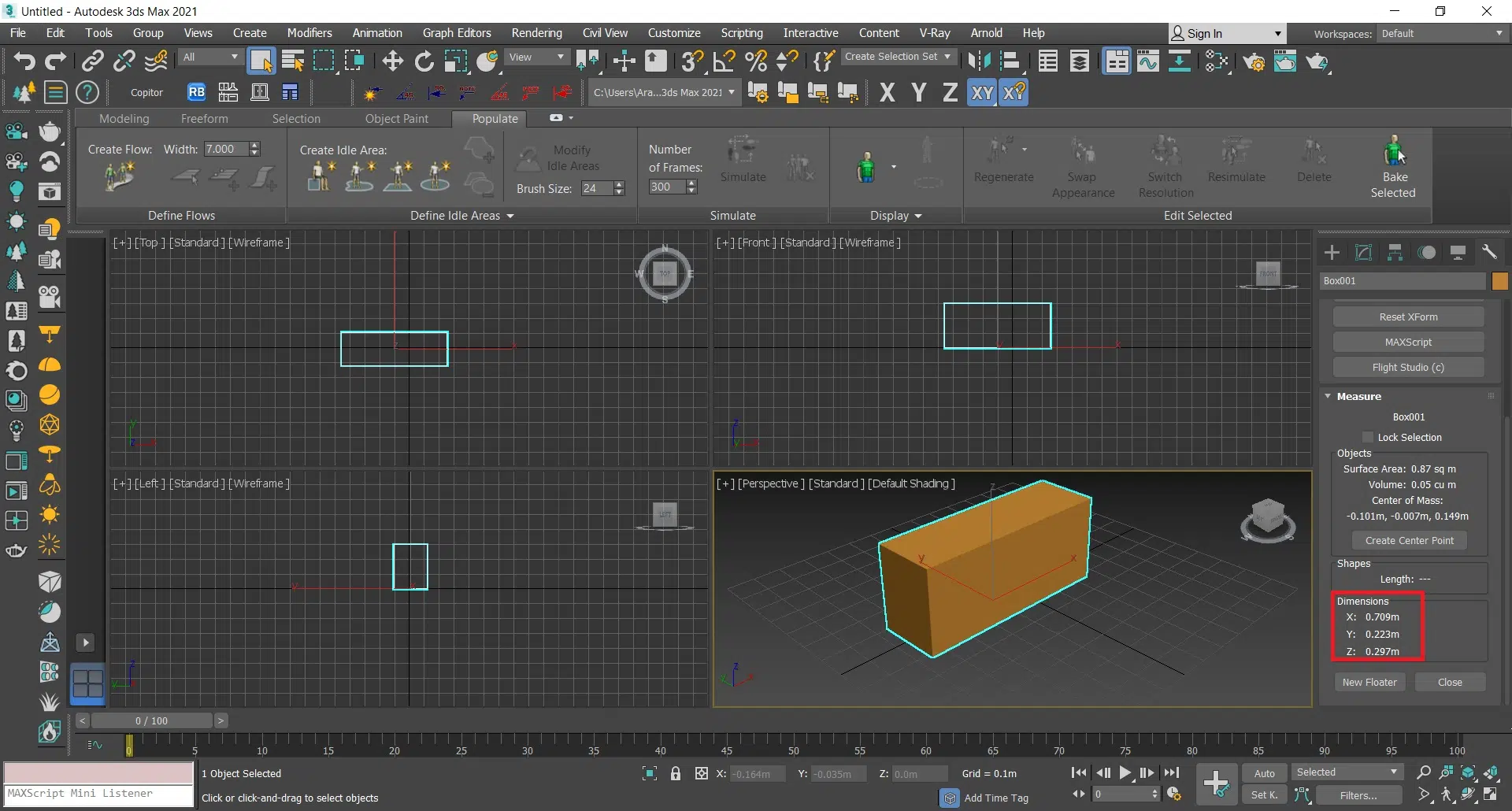Image resolution: width=1512 pixels, height=811 pixels.
Task: Open the Create Selection Set dropdown
Action: pos(898,57)
